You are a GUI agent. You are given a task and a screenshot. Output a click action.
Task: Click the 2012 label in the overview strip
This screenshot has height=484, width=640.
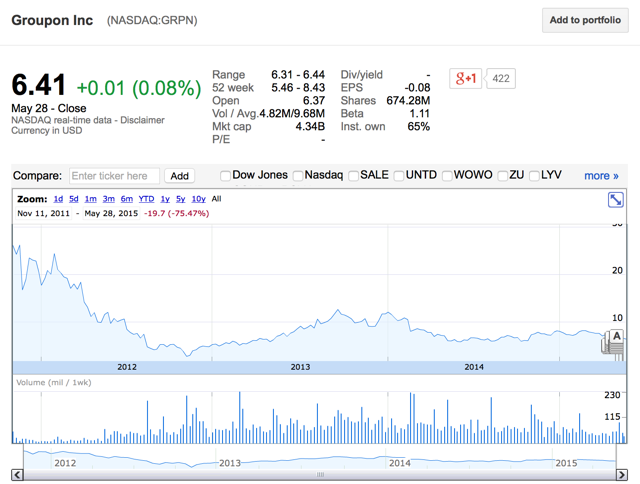[65, 463]
